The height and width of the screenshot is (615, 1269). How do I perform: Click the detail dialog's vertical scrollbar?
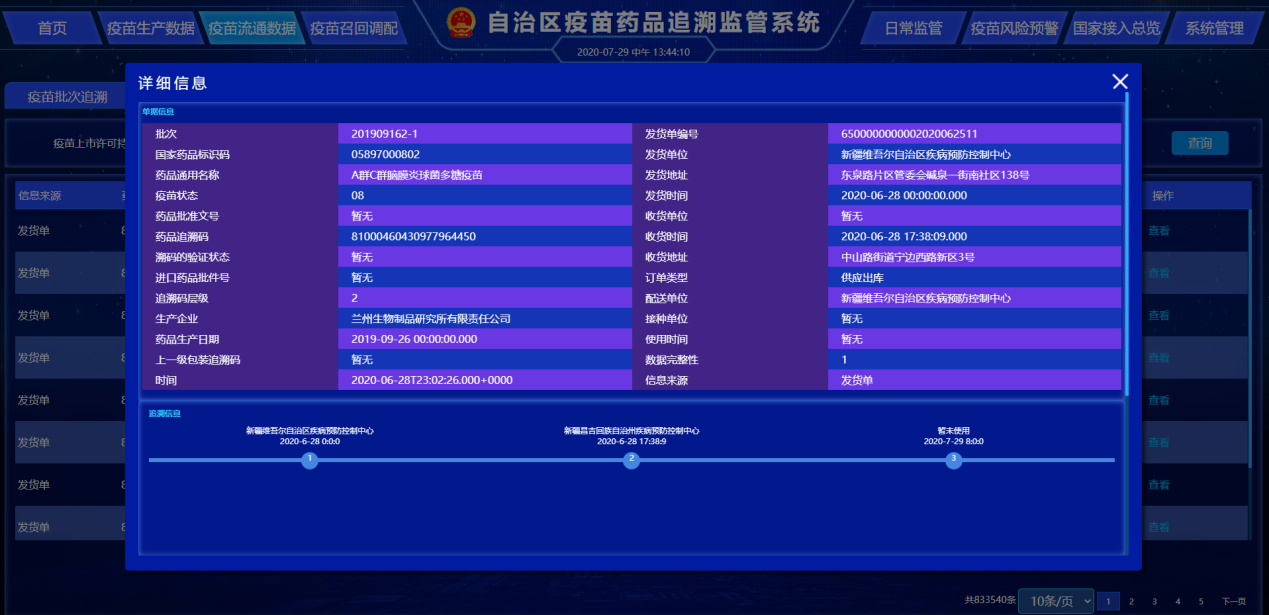coord(1127,240)
